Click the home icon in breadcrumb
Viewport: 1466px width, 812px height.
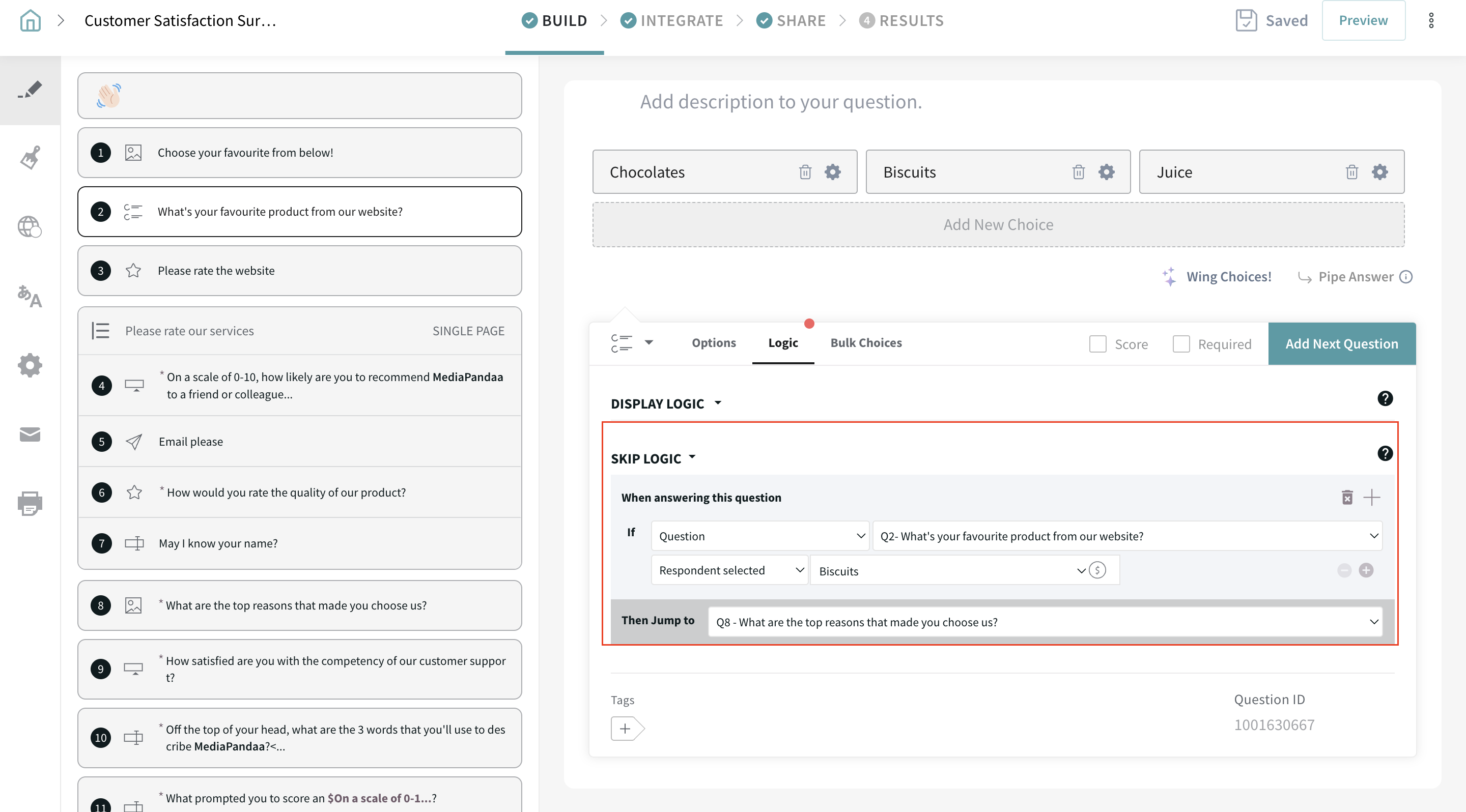pyautogui.click(x=30, y=21)
